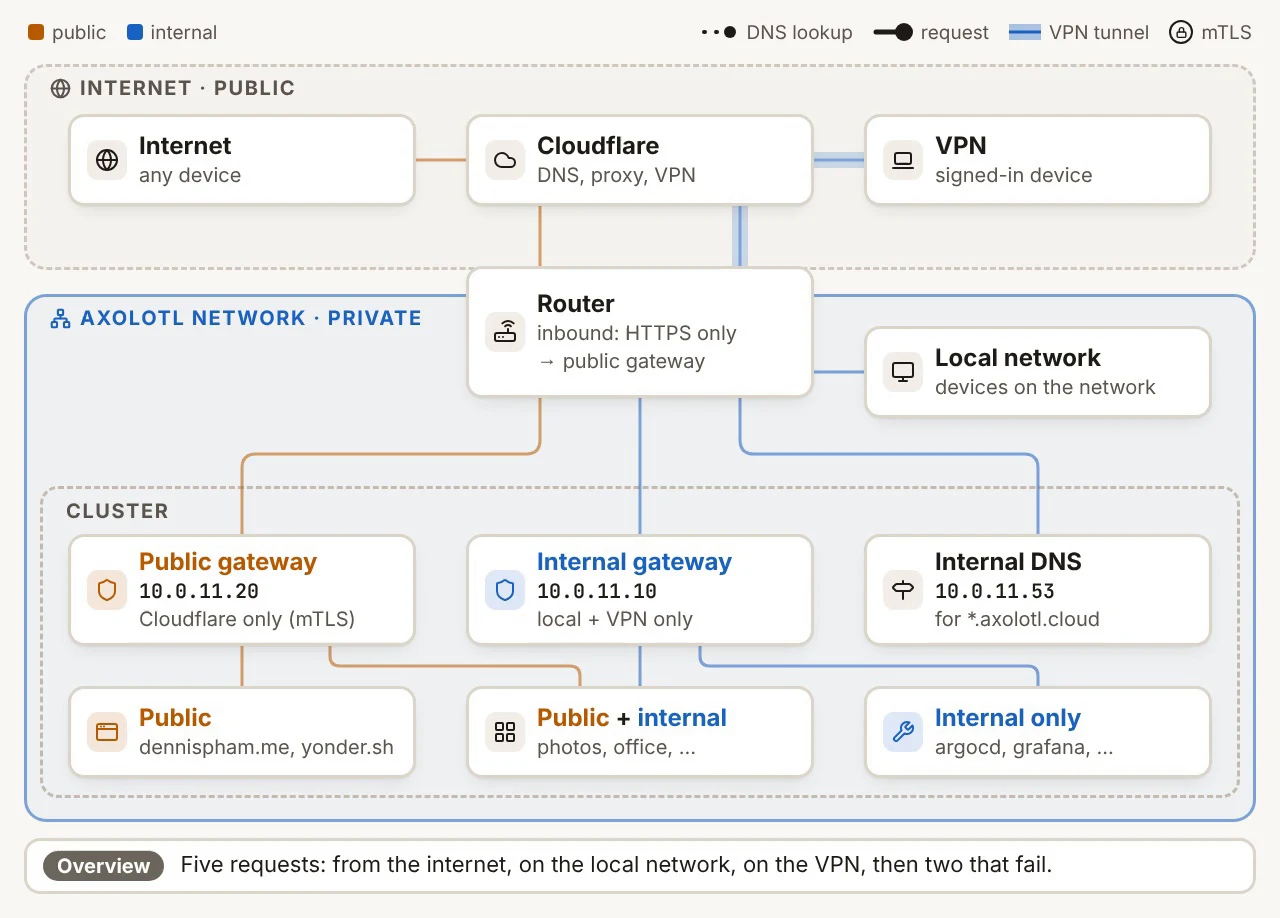
Task: Click the Router card title
Action: pos(576,304)
